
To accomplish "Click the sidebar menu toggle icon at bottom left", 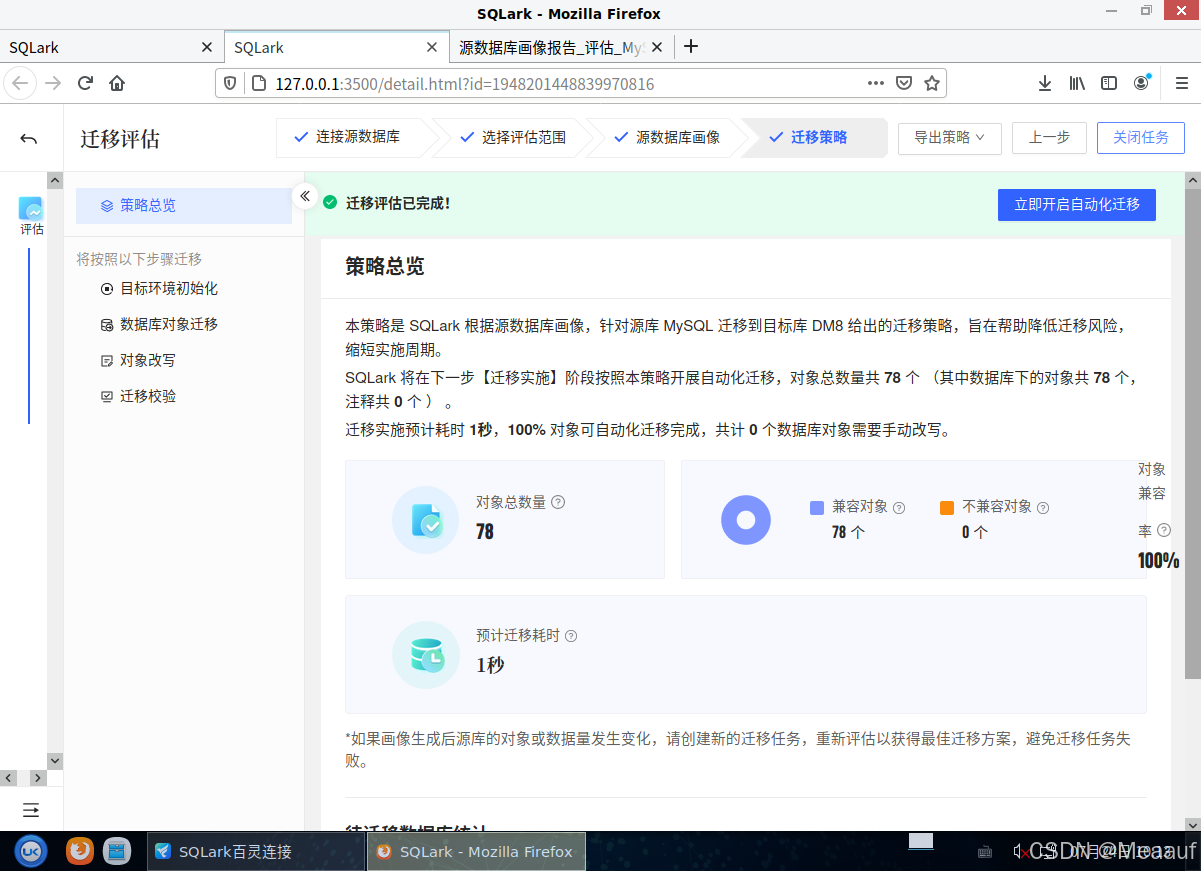I will point(31,809).
